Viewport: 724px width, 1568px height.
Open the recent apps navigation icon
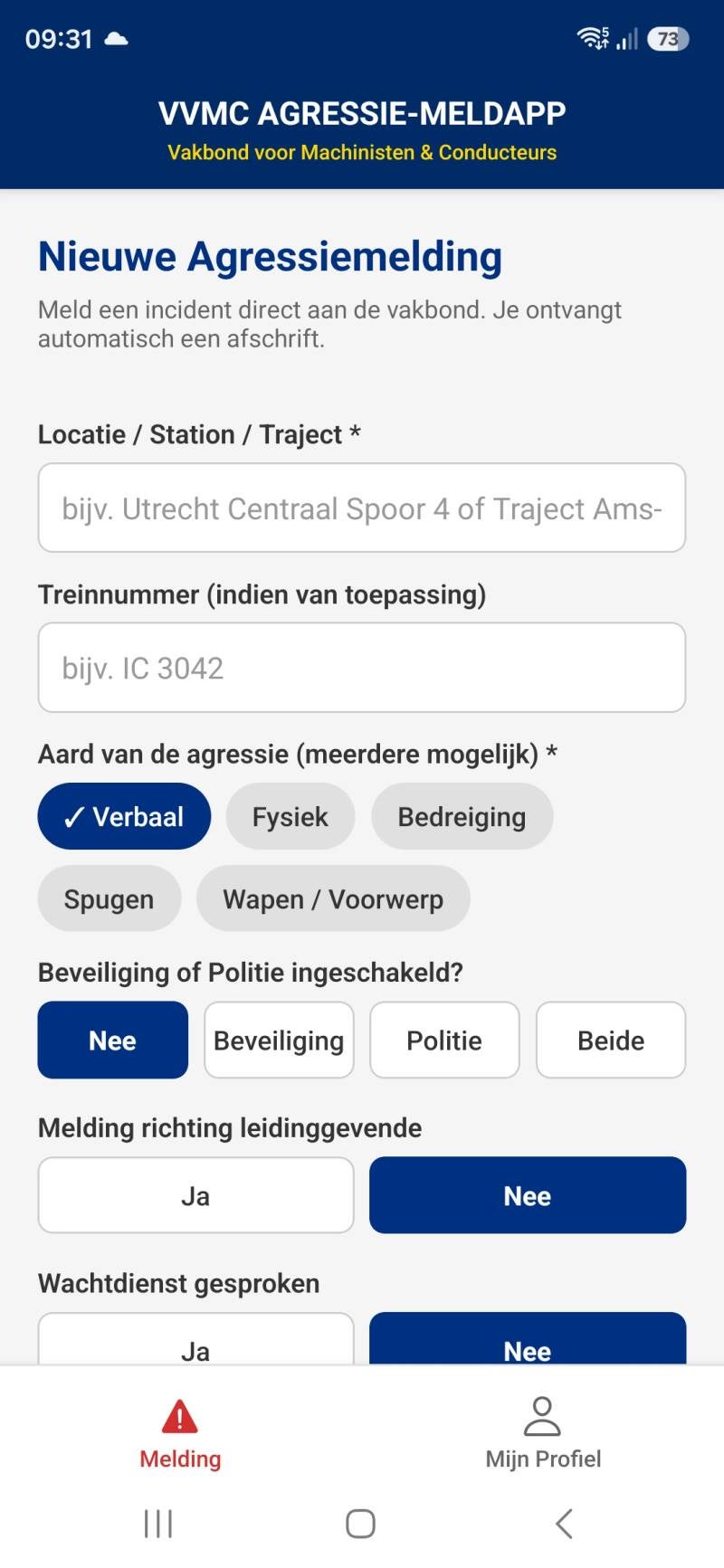click(158, 1524)
